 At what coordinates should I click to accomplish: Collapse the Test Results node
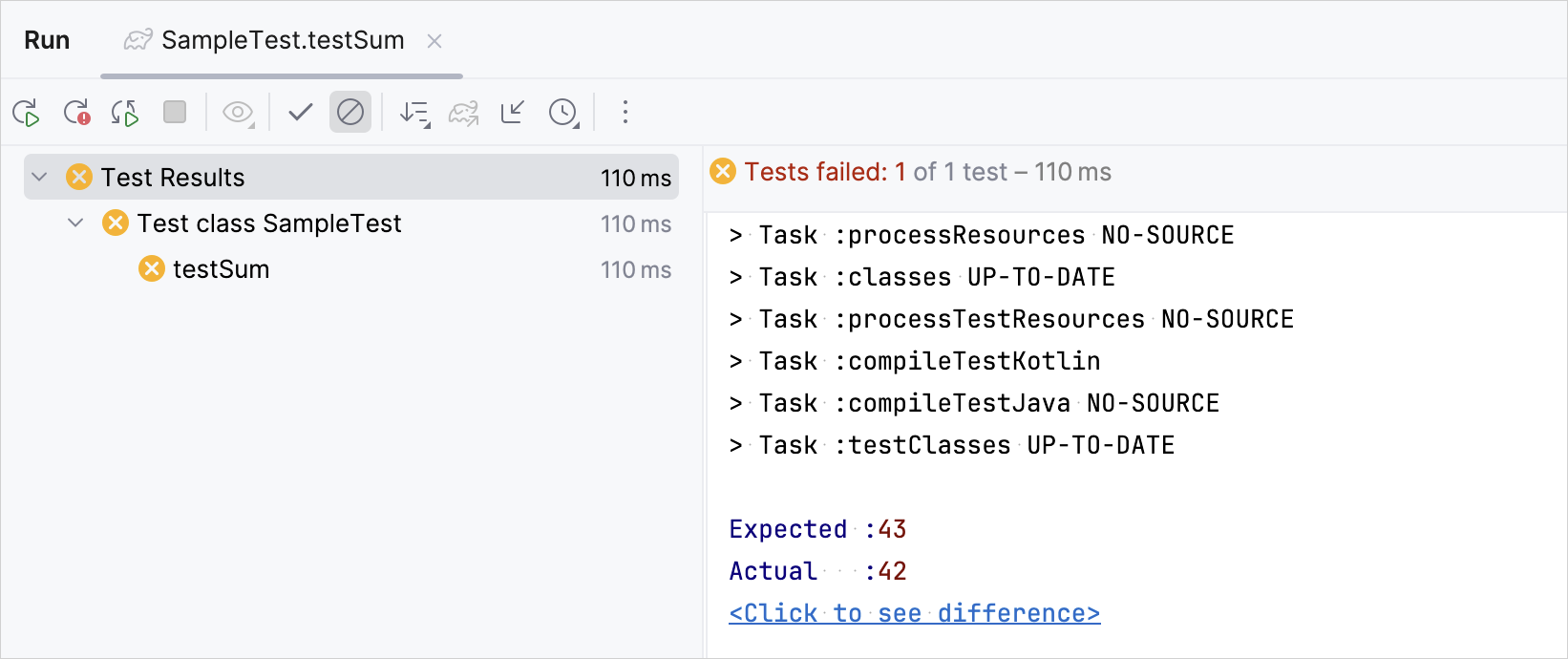click(40, 177)
